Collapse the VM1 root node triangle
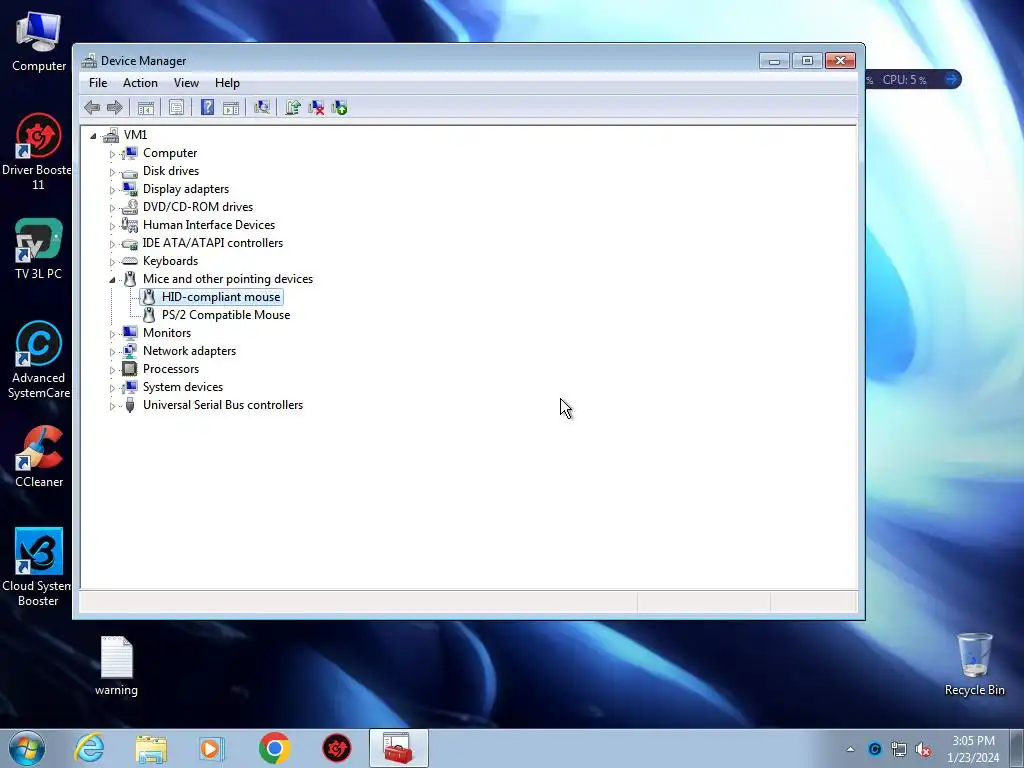This screenshot has height=768, width=1024. (x=93, y=136)
